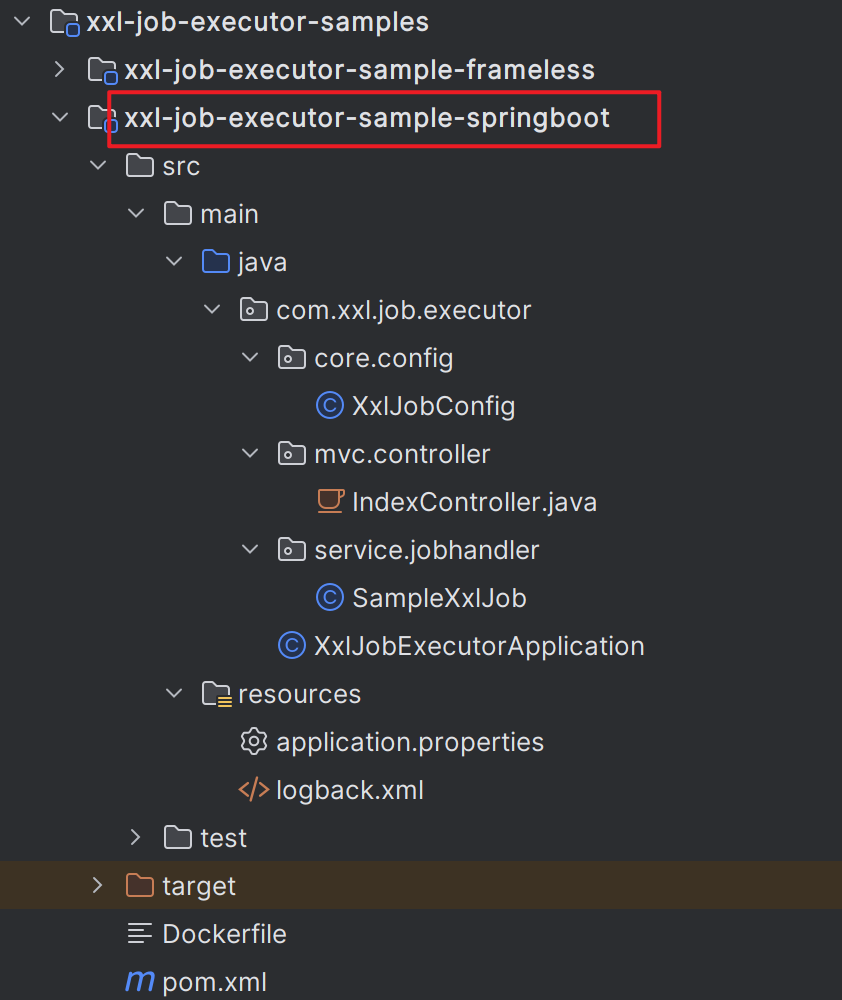Select the java source folder
This screenshot has width=842, height=1000.
[x=262, y=262]
